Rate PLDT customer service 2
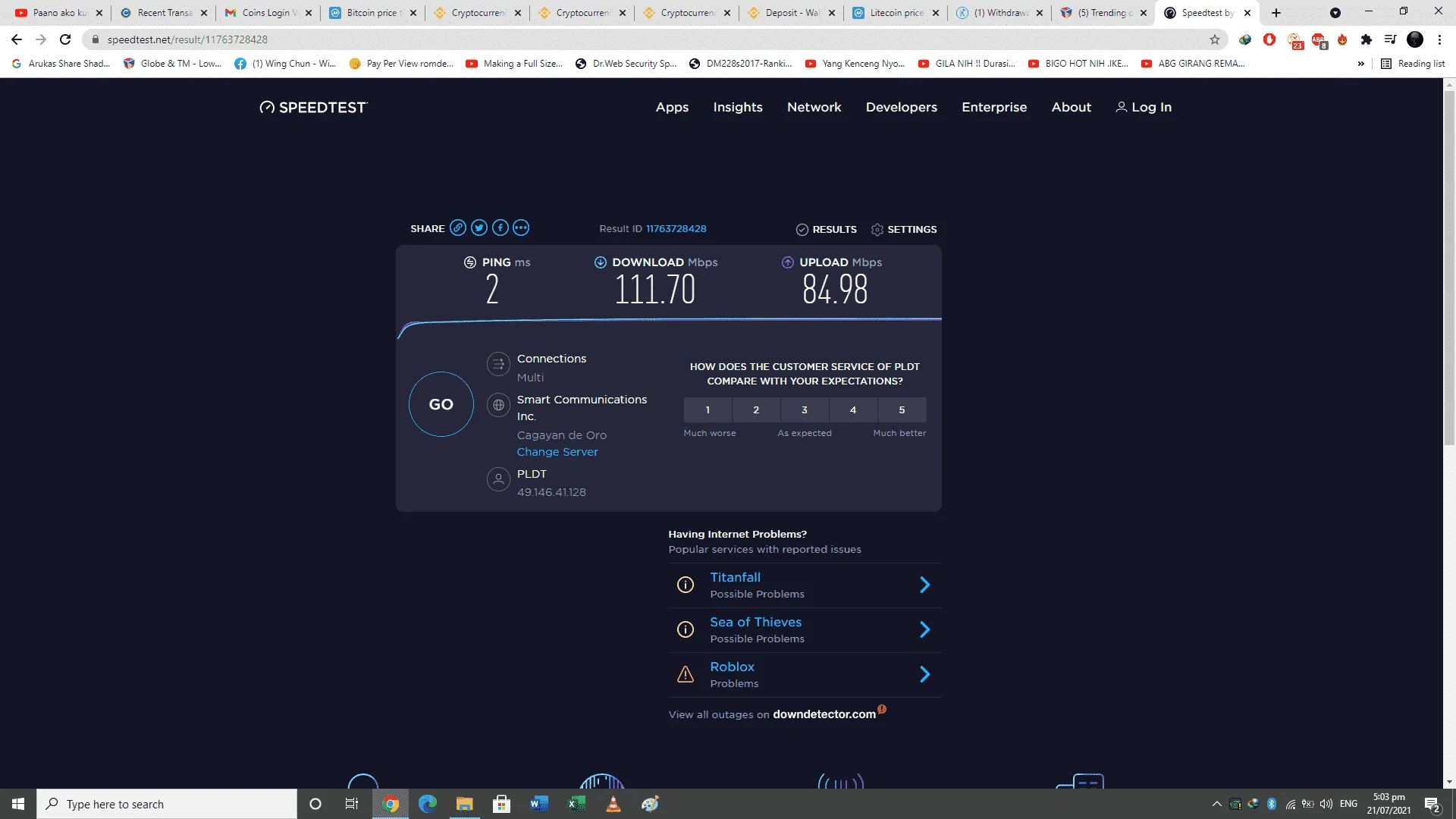 point(756,409)
